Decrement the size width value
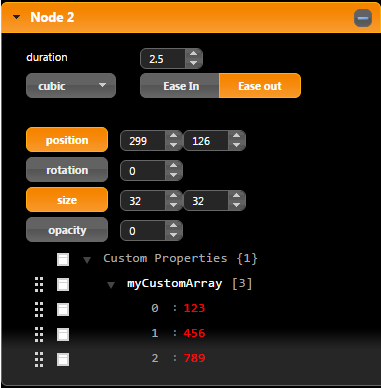The height and width of the screenshot is (388, 381). click(173, 205)
